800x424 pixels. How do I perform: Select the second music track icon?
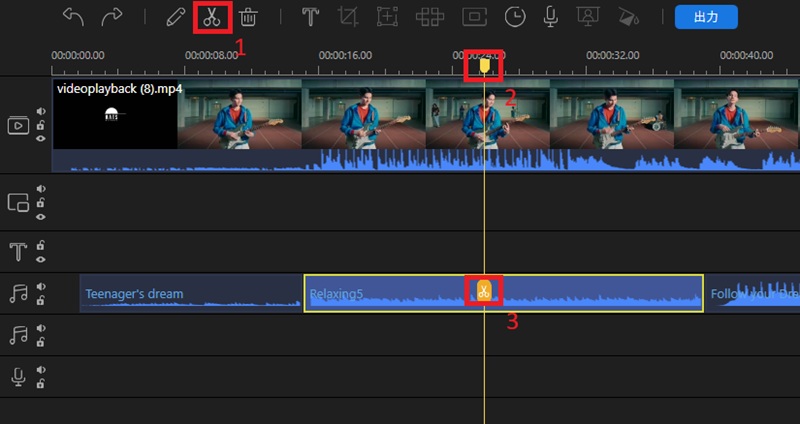pos(18,335)
